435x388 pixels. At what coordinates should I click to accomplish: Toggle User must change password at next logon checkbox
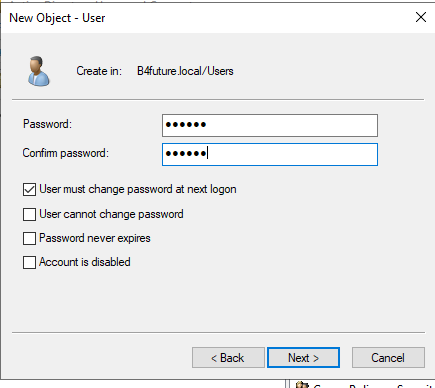point(29,189)
